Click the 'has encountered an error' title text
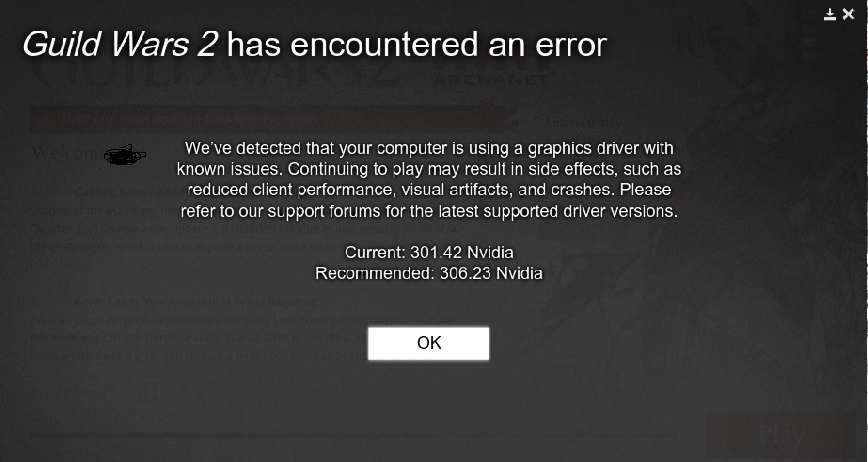 click(x=417, y=44)
